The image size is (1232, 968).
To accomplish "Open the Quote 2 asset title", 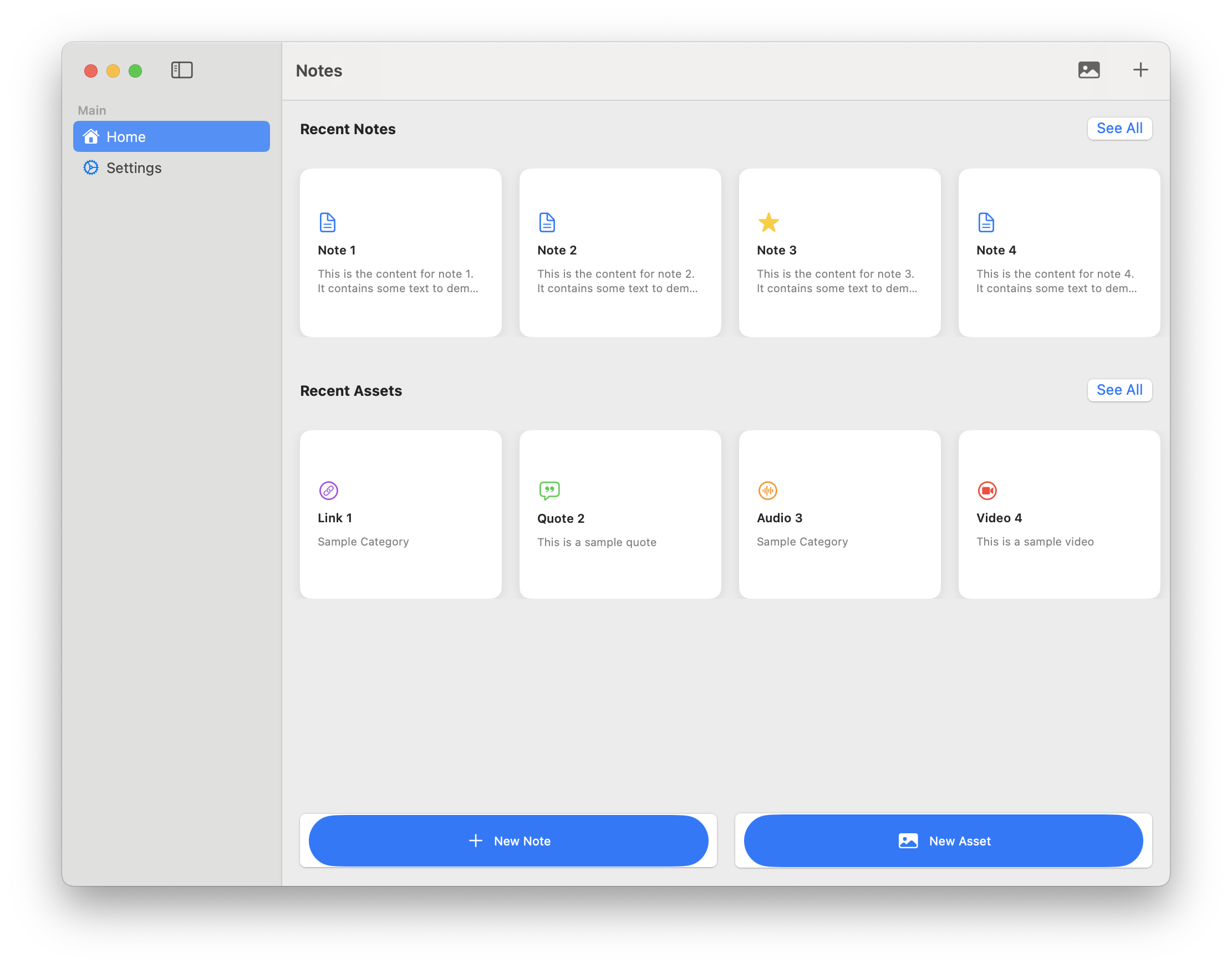I will tap(561, 518).
